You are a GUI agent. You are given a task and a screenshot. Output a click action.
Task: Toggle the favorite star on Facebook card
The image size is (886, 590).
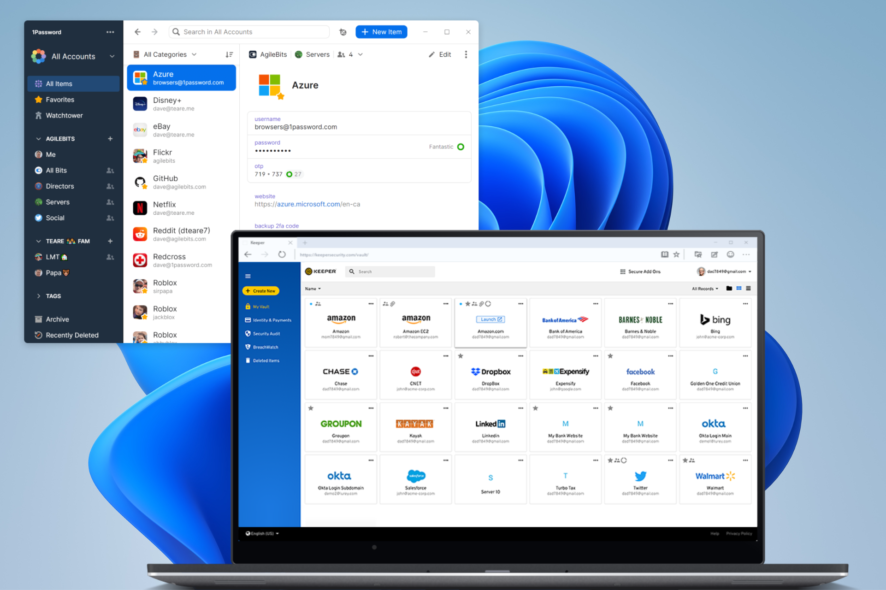click(610, 356)
